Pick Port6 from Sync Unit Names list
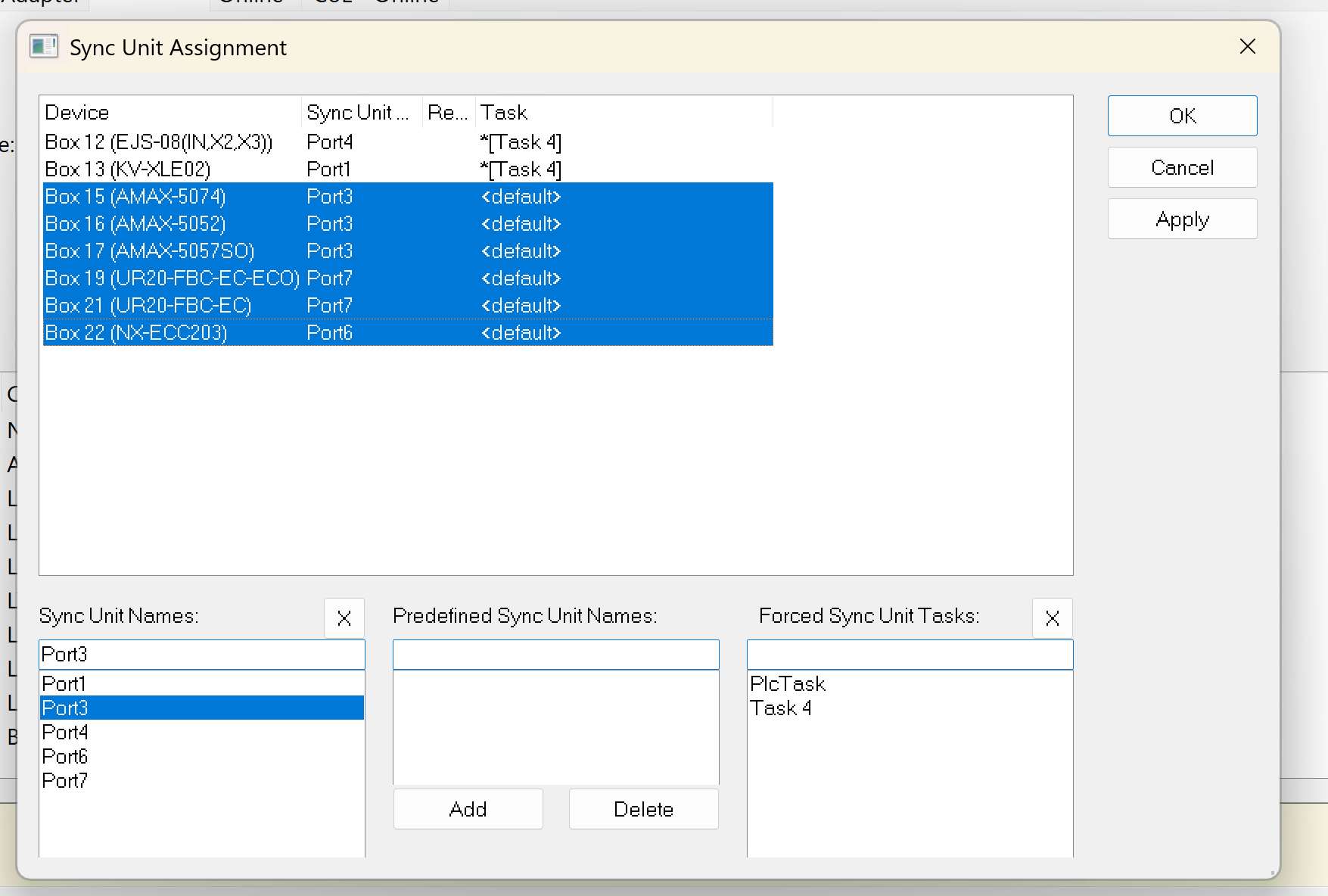Viewport: 1328px width, 896px height. coord(65,757)
